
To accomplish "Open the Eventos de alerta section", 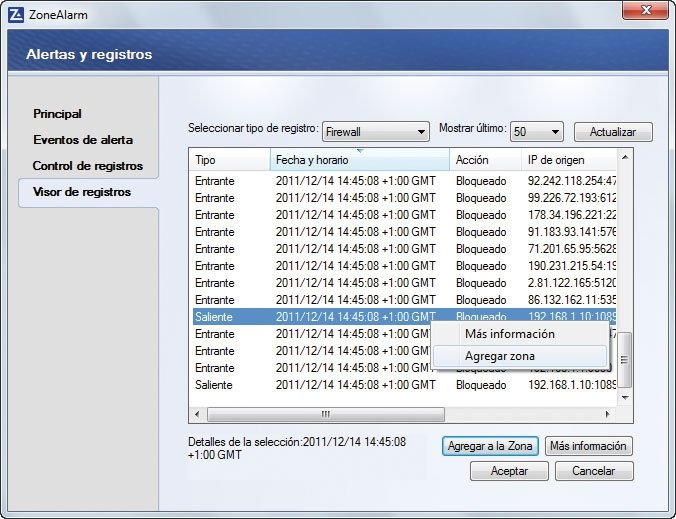I will coord(83,140).
